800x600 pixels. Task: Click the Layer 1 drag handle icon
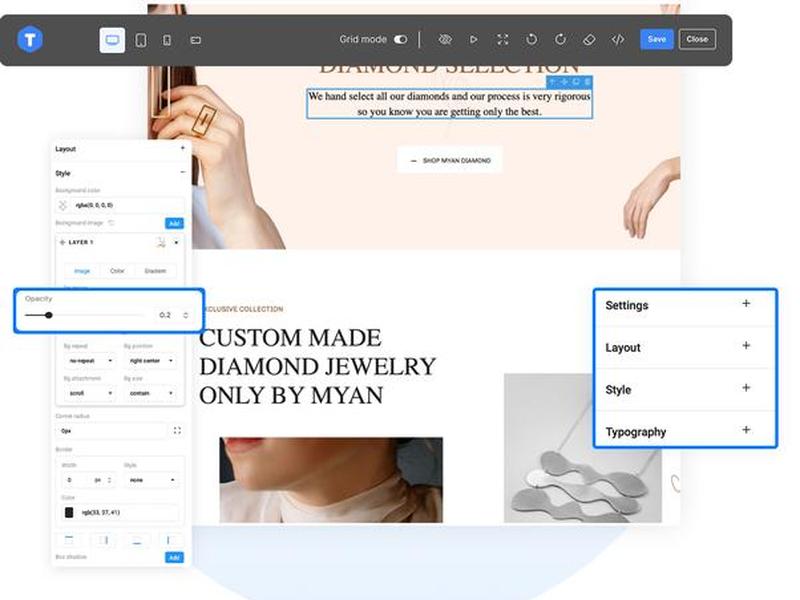click(x=62, y=242)
